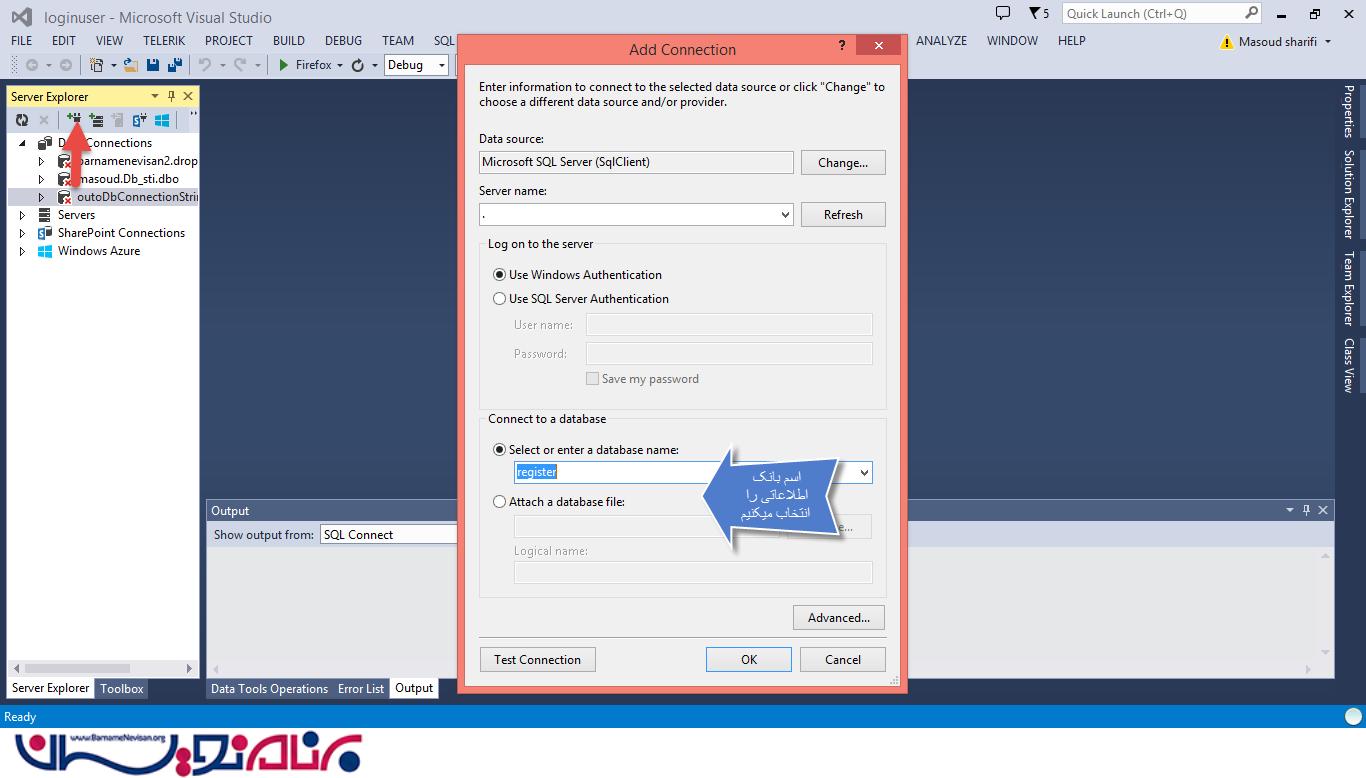Image resolution: width=1366 pixels, height=778 pixels.
Task: Open the Server name dropdown
Action: click(x=785, y=215)
